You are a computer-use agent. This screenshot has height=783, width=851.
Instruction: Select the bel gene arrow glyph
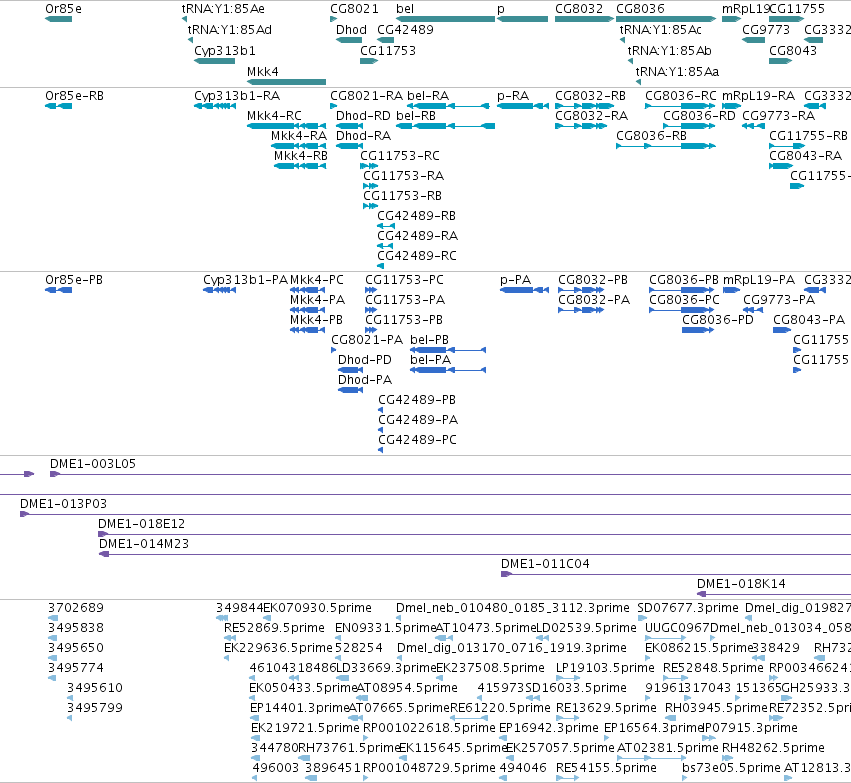[446, 19]
